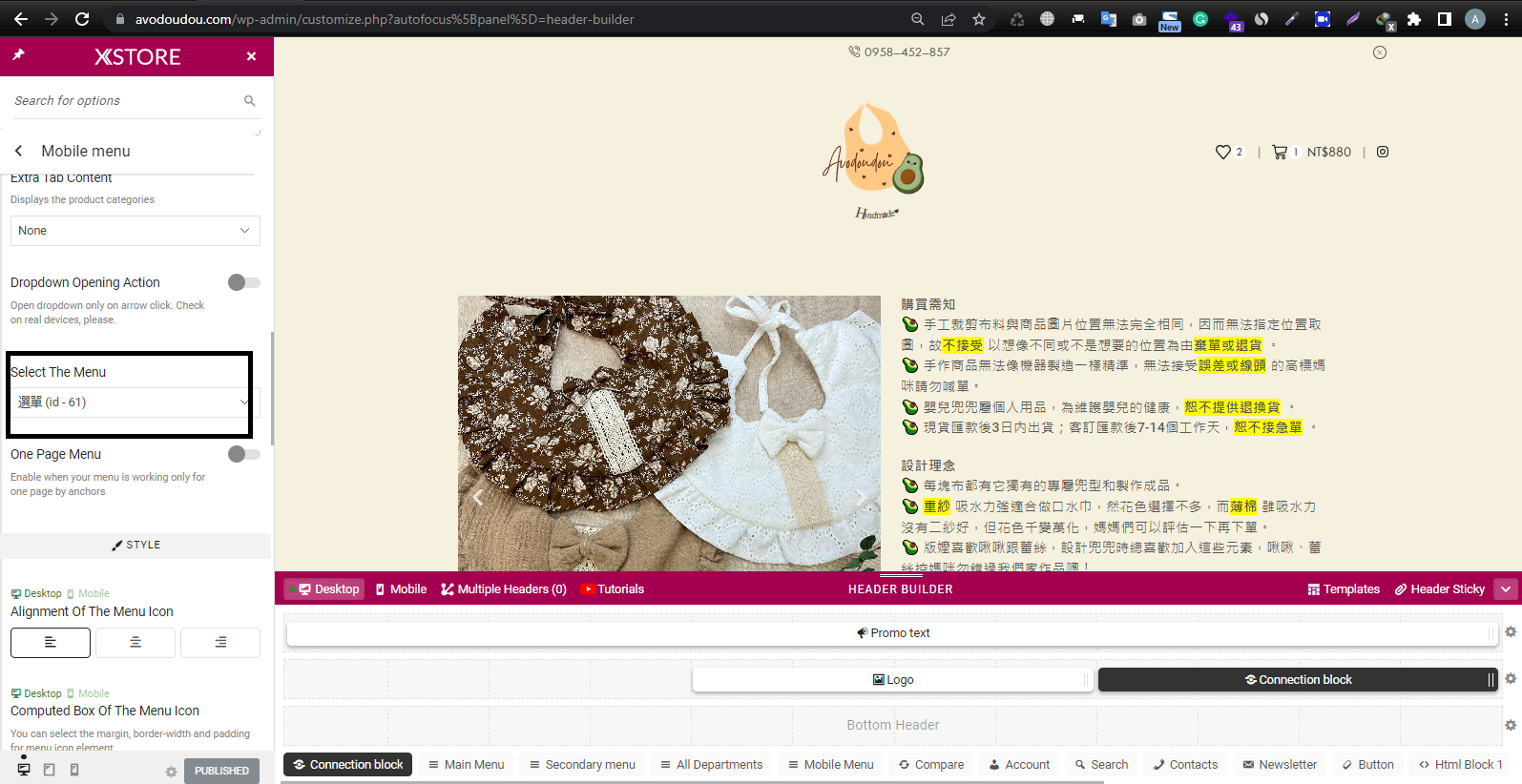This screenshot has width=1522, height=784.
Task: Select center alignment for the menu icon
Action: point(136,643)
